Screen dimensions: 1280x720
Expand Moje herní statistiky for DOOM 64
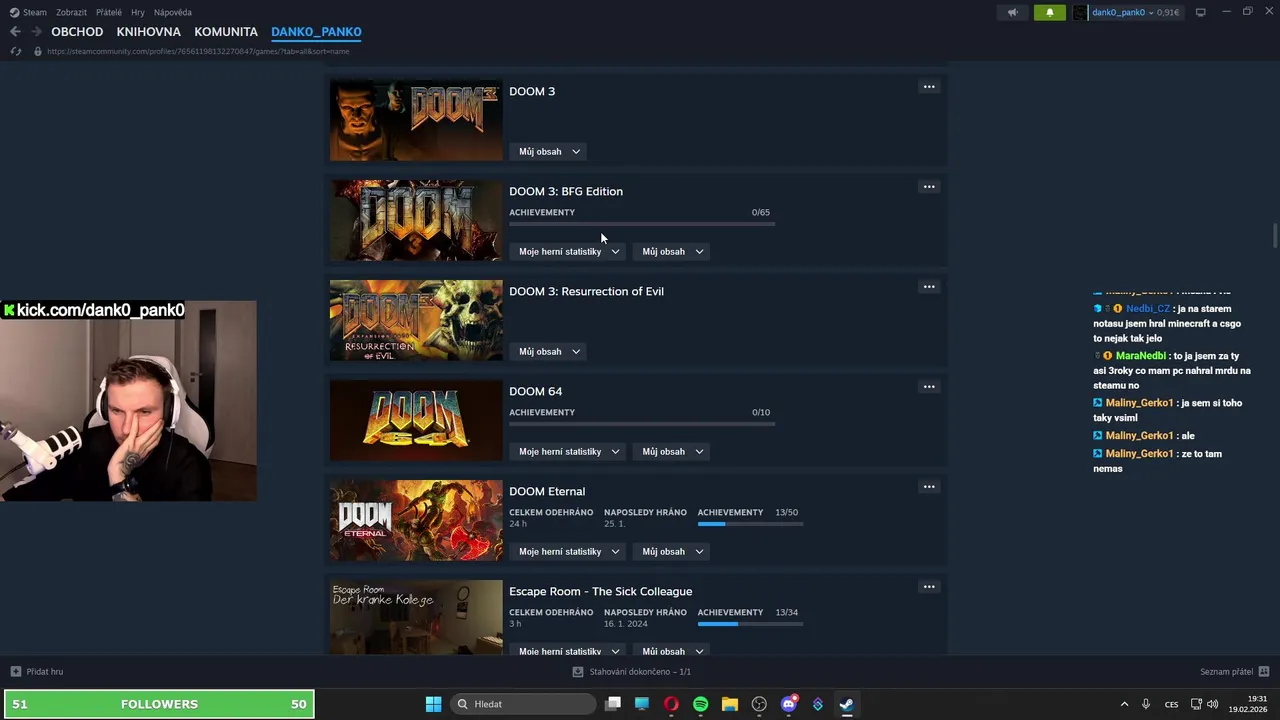569,451
